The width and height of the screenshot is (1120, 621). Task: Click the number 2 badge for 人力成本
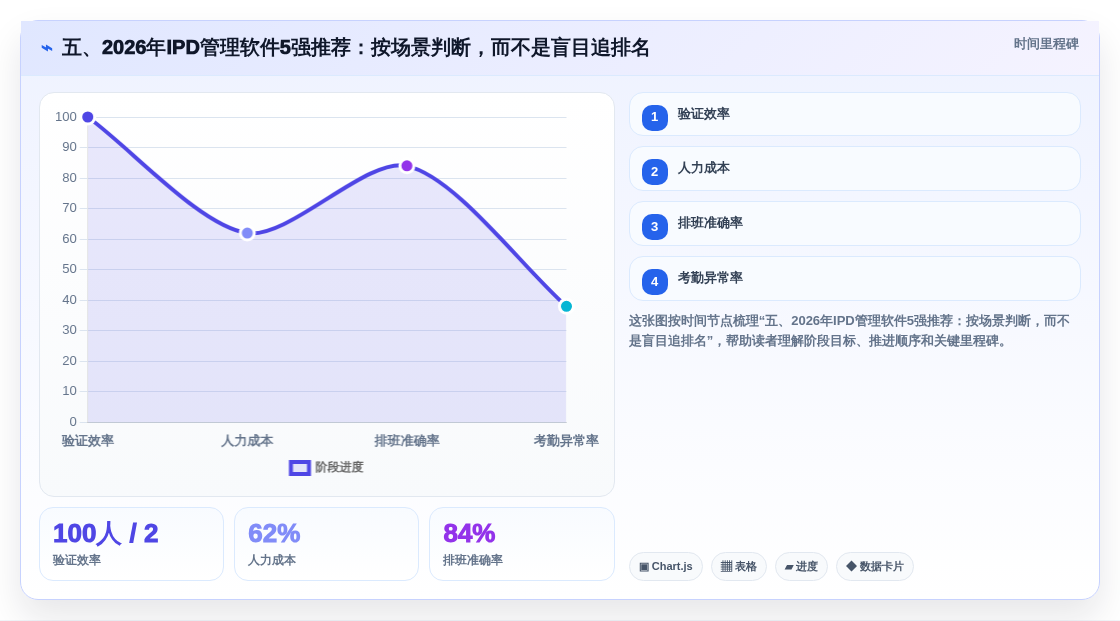[x=654, y=172]
